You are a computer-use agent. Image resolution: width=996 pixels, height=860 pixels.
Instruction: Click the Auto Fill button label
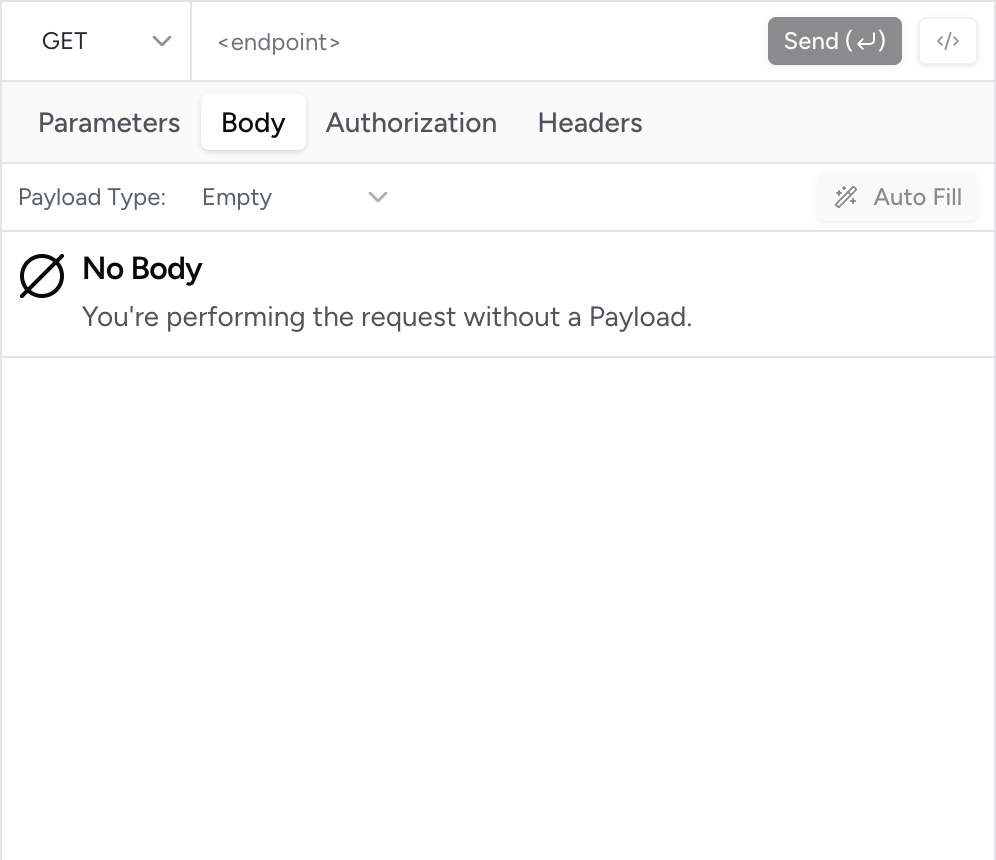pyautogui.click(x=917, y=197)
